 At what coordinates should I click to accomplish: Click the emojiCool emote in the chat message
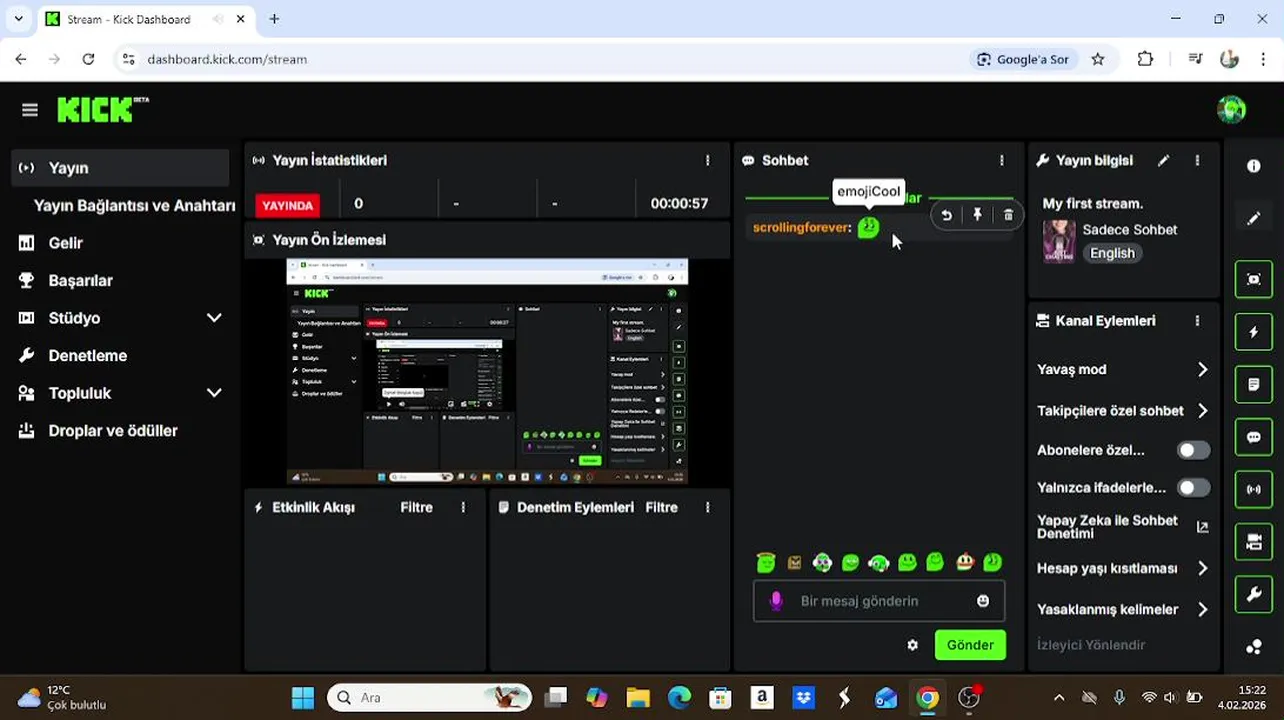[x=868, y=228]
